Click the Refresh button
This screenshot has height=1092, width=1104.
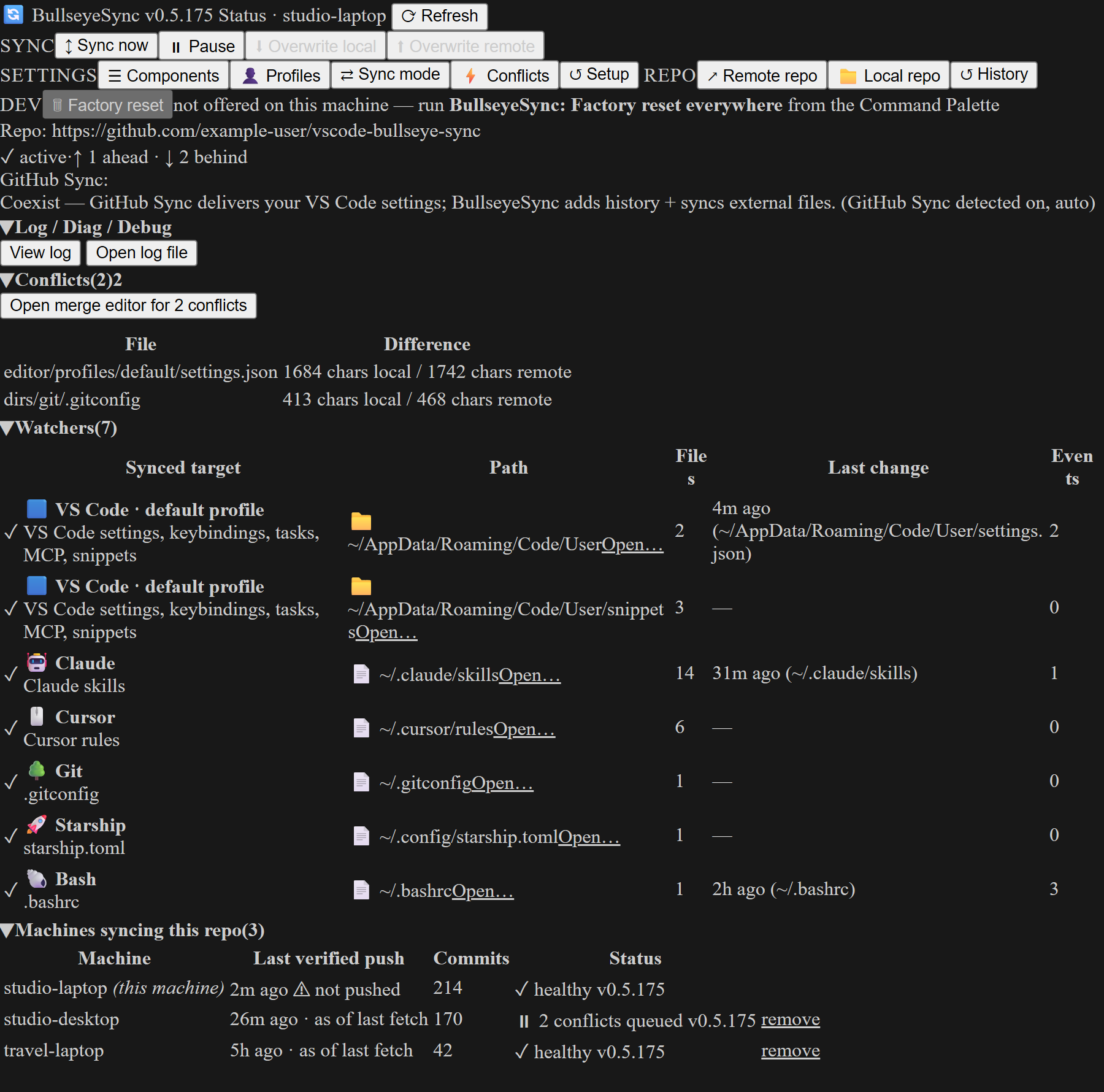tap(440, 16)
